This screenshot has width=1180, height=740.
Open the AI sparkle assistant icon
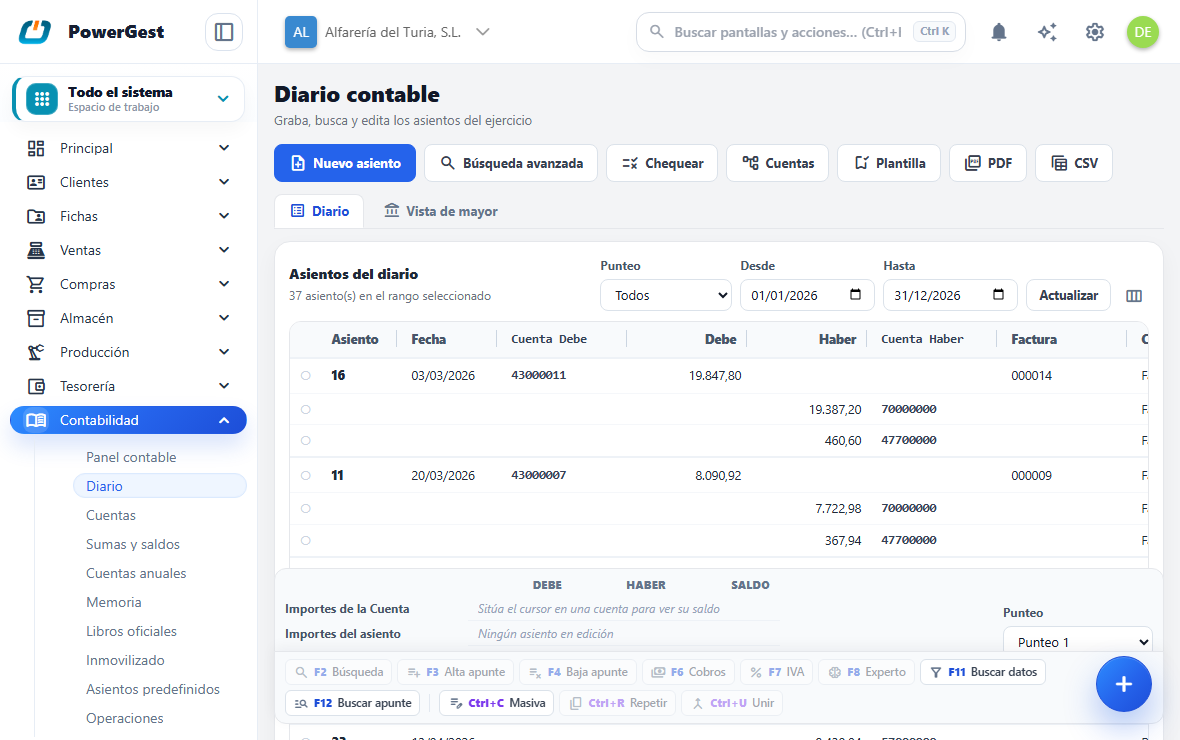click(x=1047, y=32)
